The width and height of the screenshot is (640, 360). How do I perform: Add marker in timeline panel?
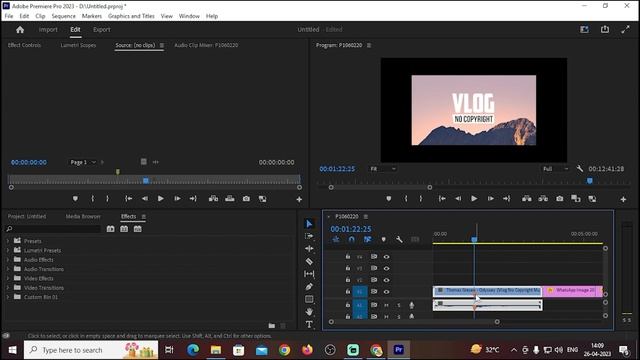[383, 240]
